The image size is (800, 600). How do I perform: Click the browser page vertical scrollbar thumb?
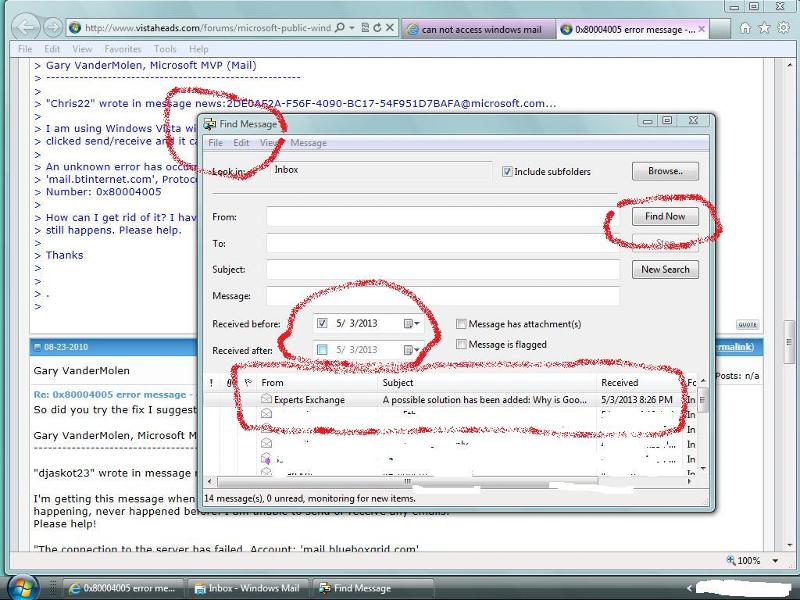(x=789, y=341)
